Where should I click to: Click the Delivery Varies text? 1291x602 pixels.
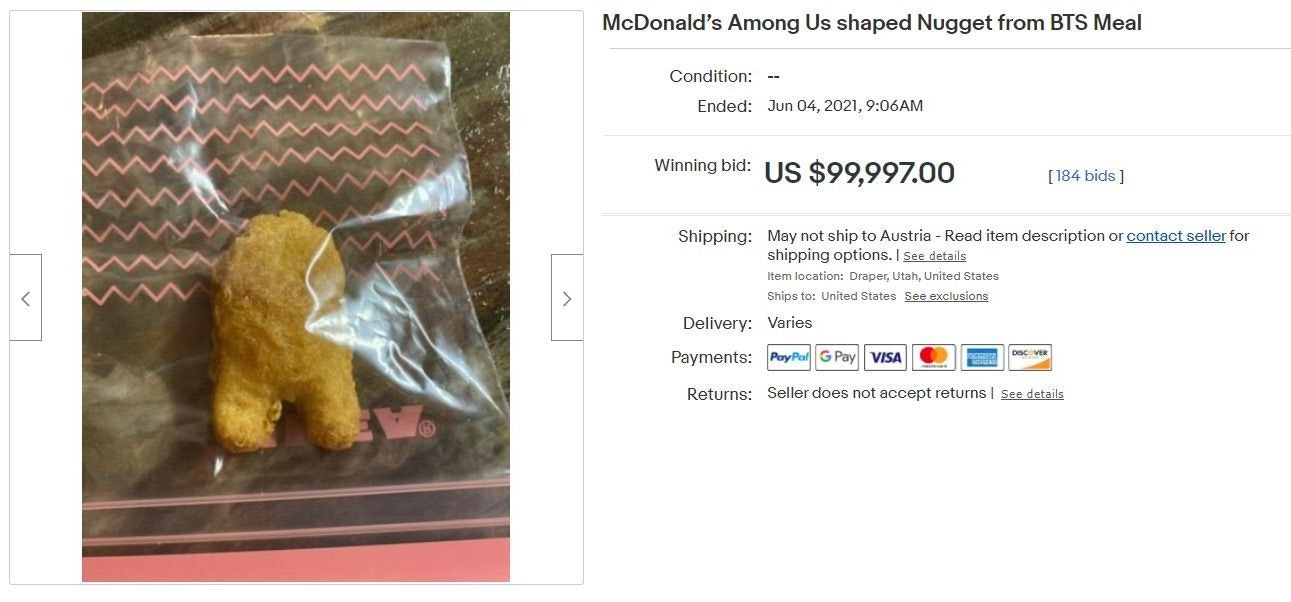pos(789,323)
